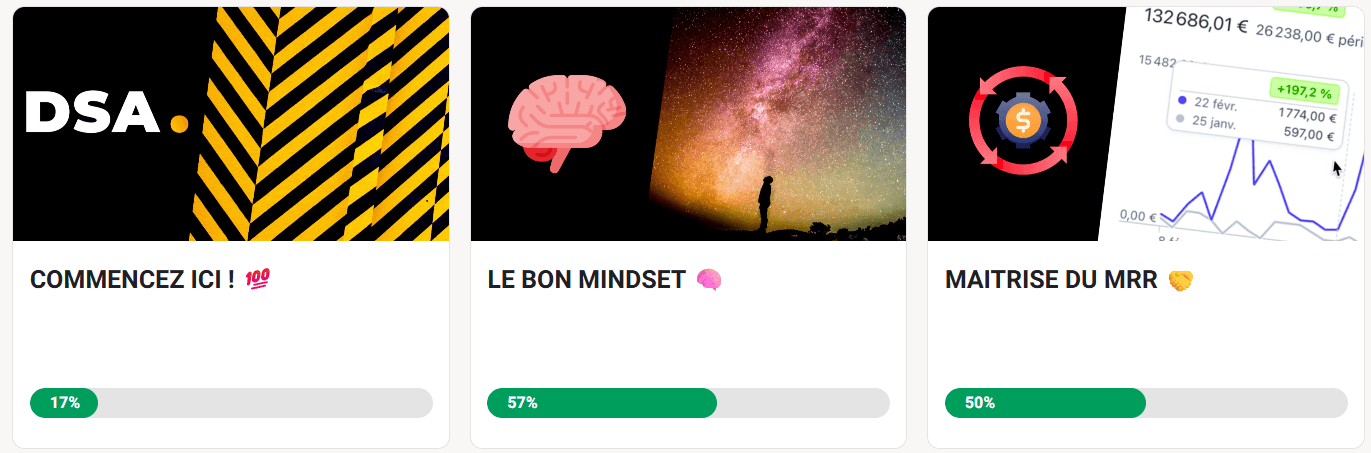The width and height of the screenshot is (1371, 453).
Task: Click the 57% progress bar
Action: point(688,403)
